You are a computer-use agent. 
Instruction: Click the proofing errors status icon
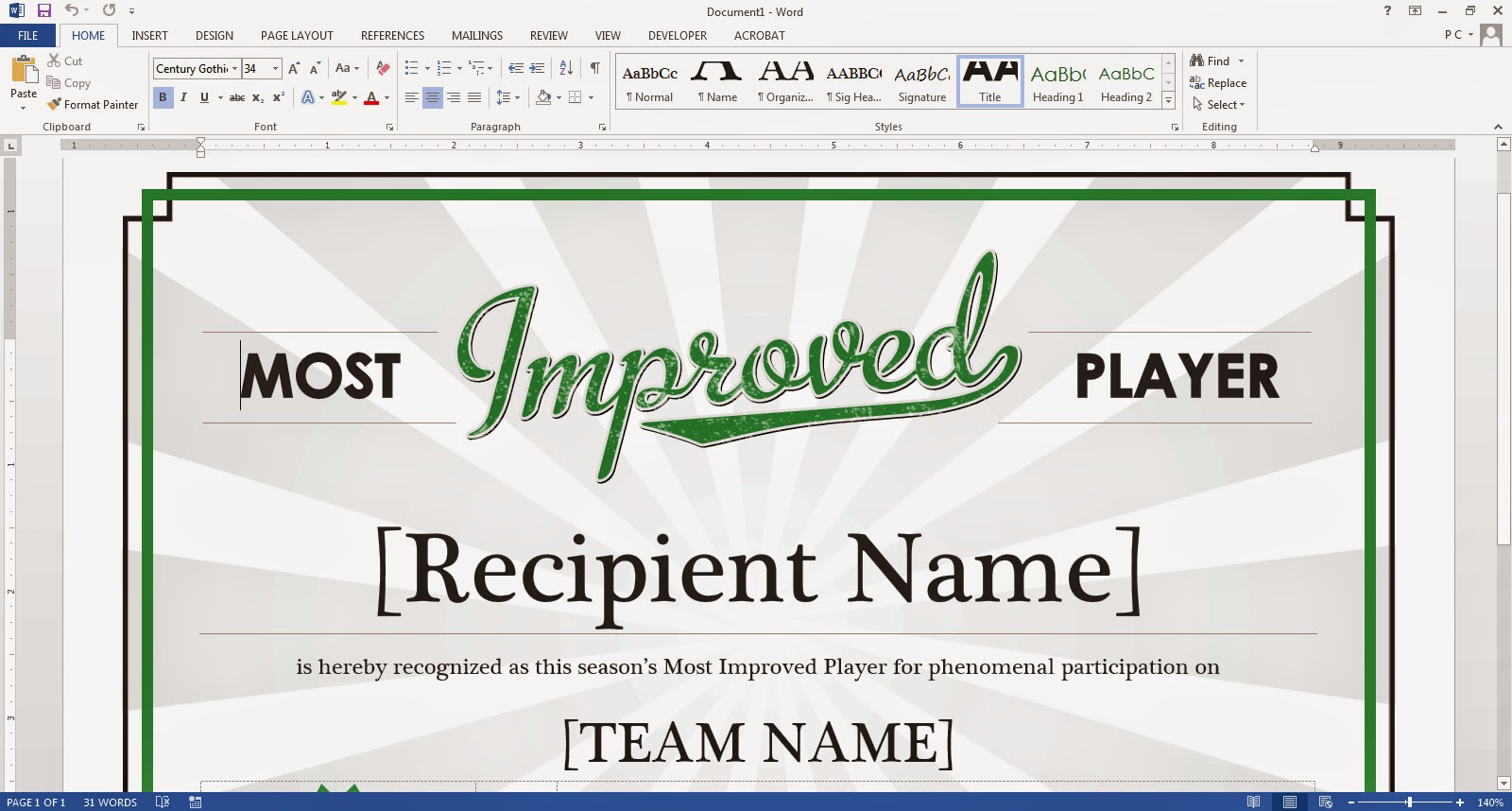pos(163,802)
